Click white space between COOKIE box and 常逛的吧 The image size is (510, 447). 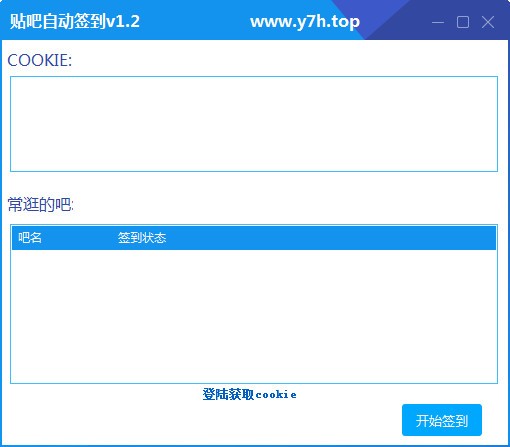click(x=254, y=184)
